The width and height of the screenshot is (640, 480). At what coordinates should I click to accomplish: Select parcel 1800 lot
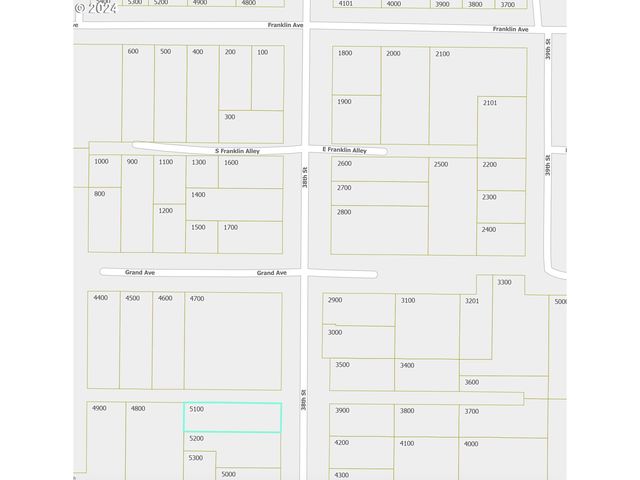[x=355, y=70]
